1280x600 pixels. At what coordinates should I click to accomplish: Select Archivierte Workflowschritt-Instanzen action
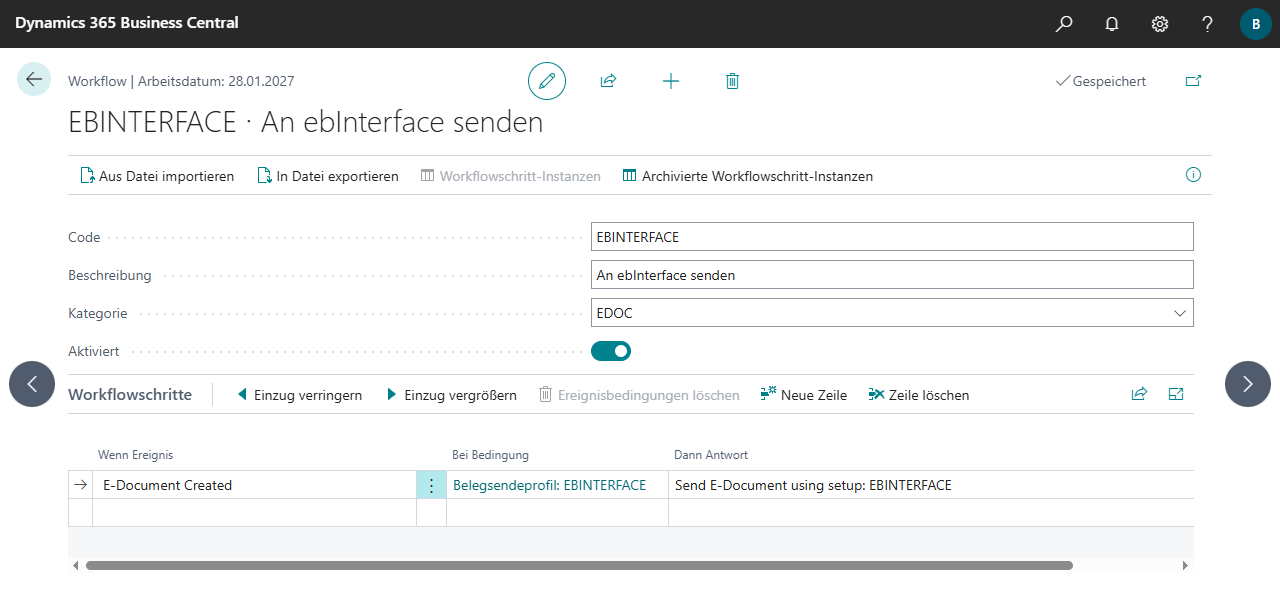pyautogui.click(x=748, y=176)
